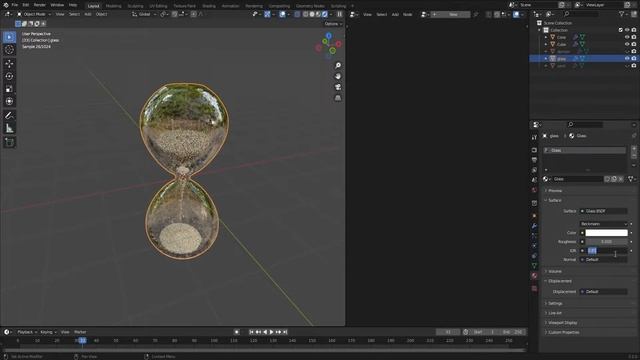
Task: Select the Glass material slot
Action: pyautogui.click(x=584, y=151)
